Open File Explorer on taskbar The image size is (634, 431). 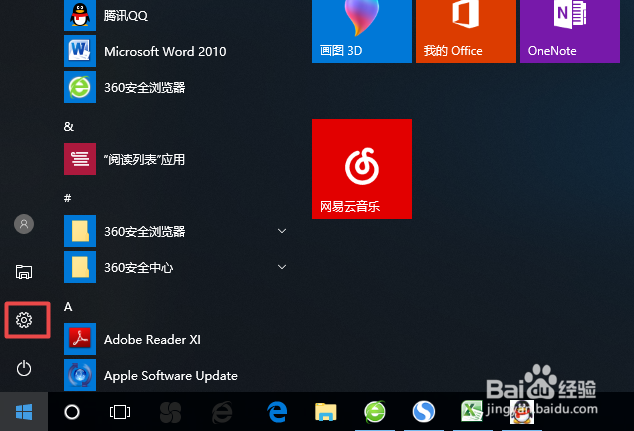pos(326,412)
